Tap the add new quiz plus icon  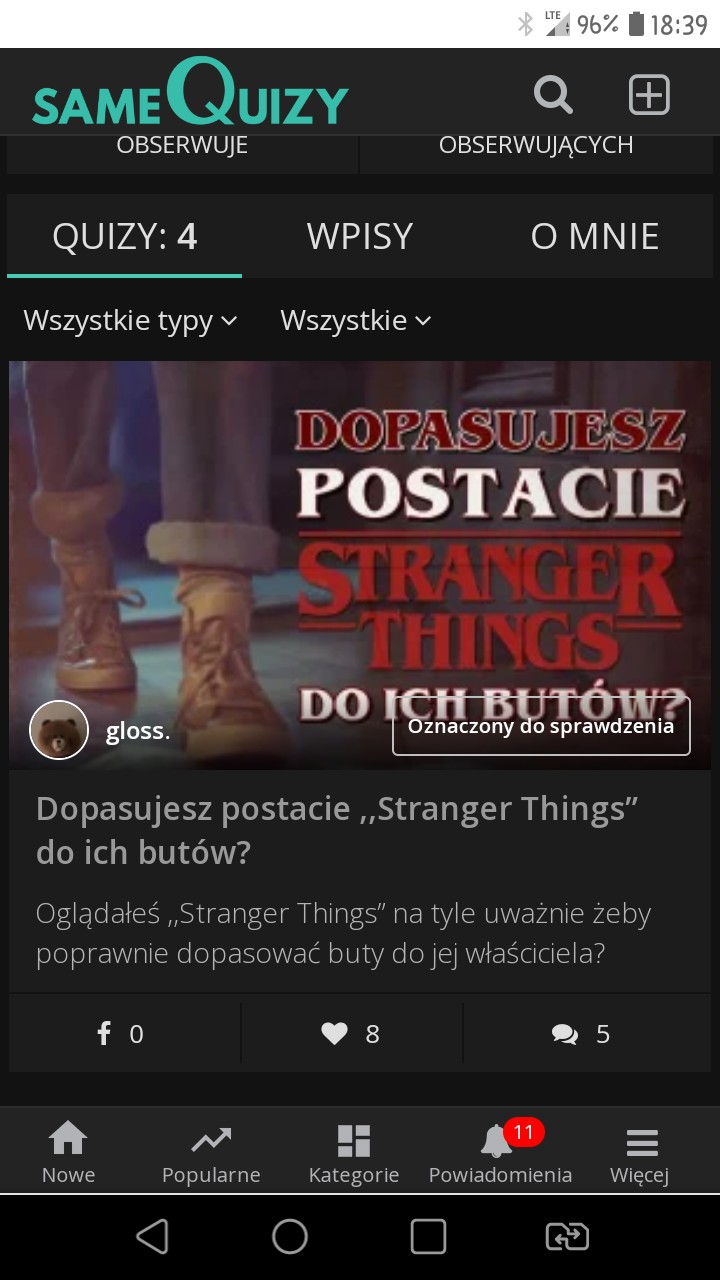[648, 96]
